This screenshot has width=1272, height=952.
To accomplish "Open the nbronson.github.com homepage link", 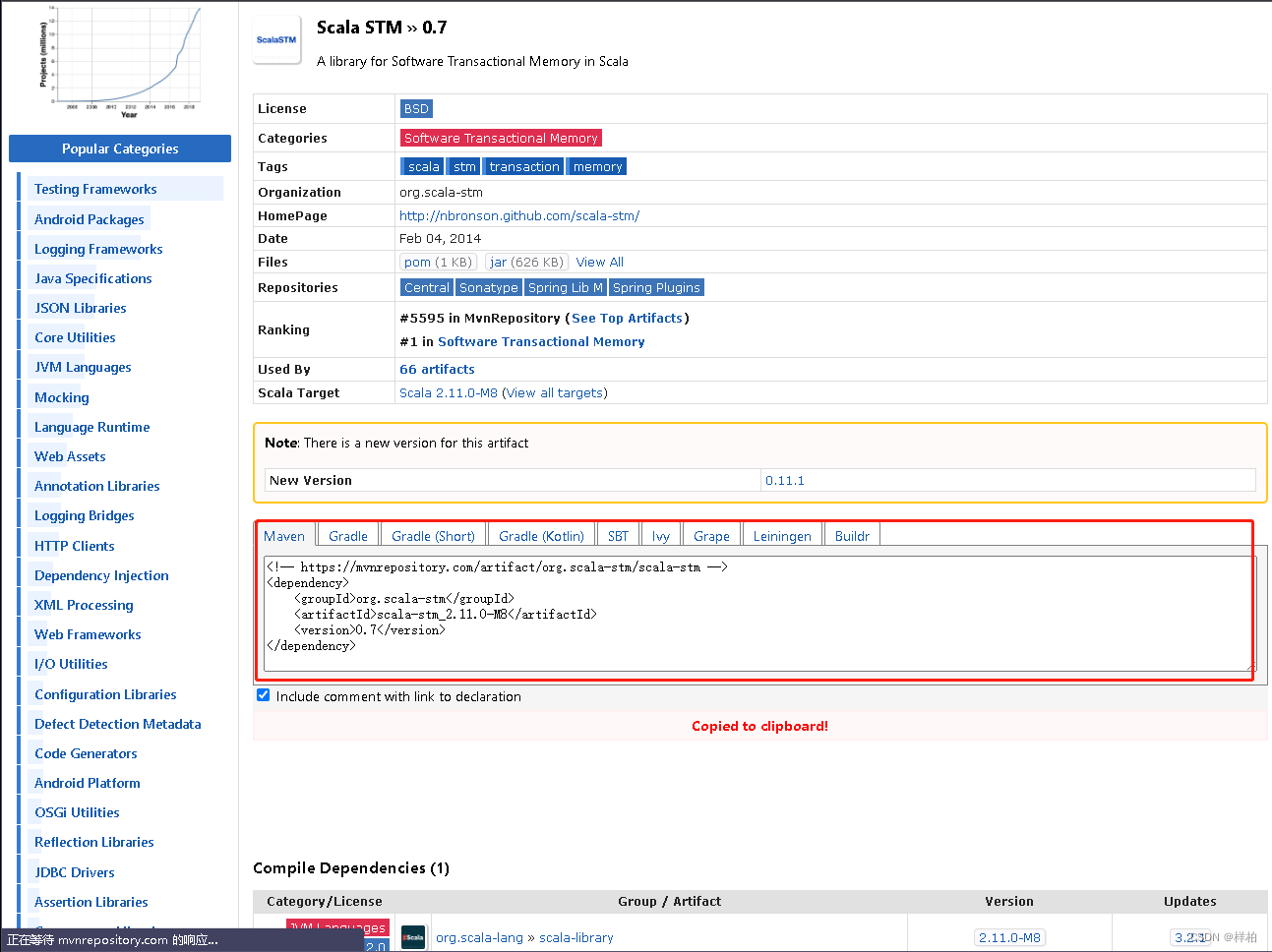I will point(519,215).
